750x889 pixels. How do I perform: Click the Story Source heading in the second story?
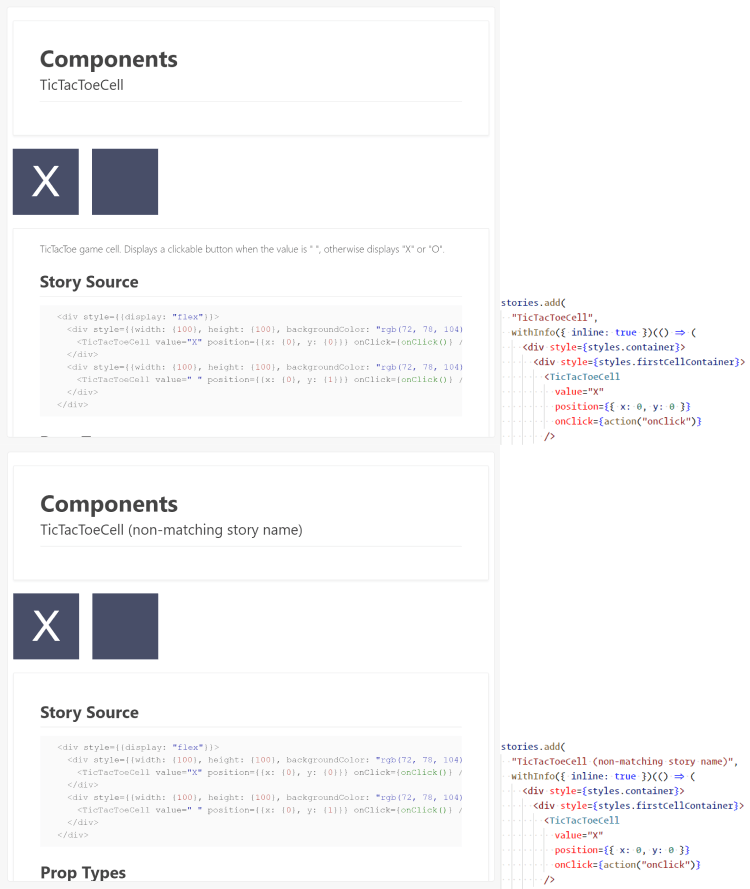click(91, 712)
